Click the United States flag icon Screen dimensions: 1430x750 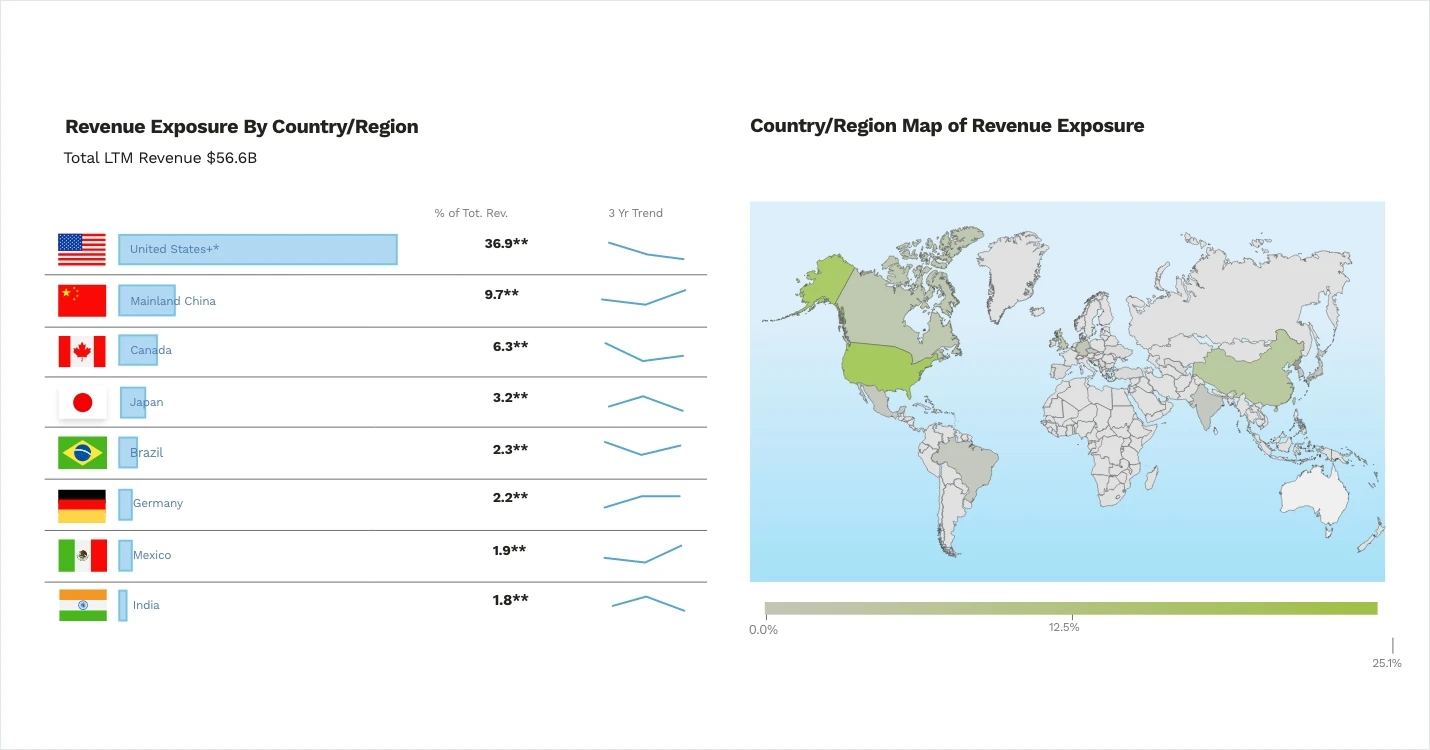[81, 250]
